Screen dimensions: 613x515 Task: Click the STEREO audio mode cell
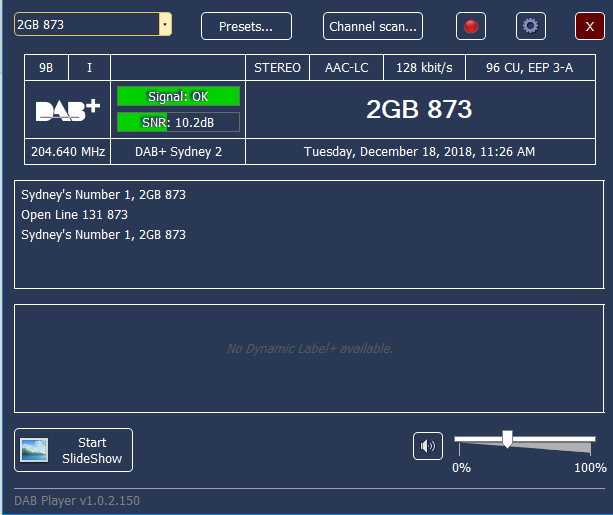pos(277,68)
